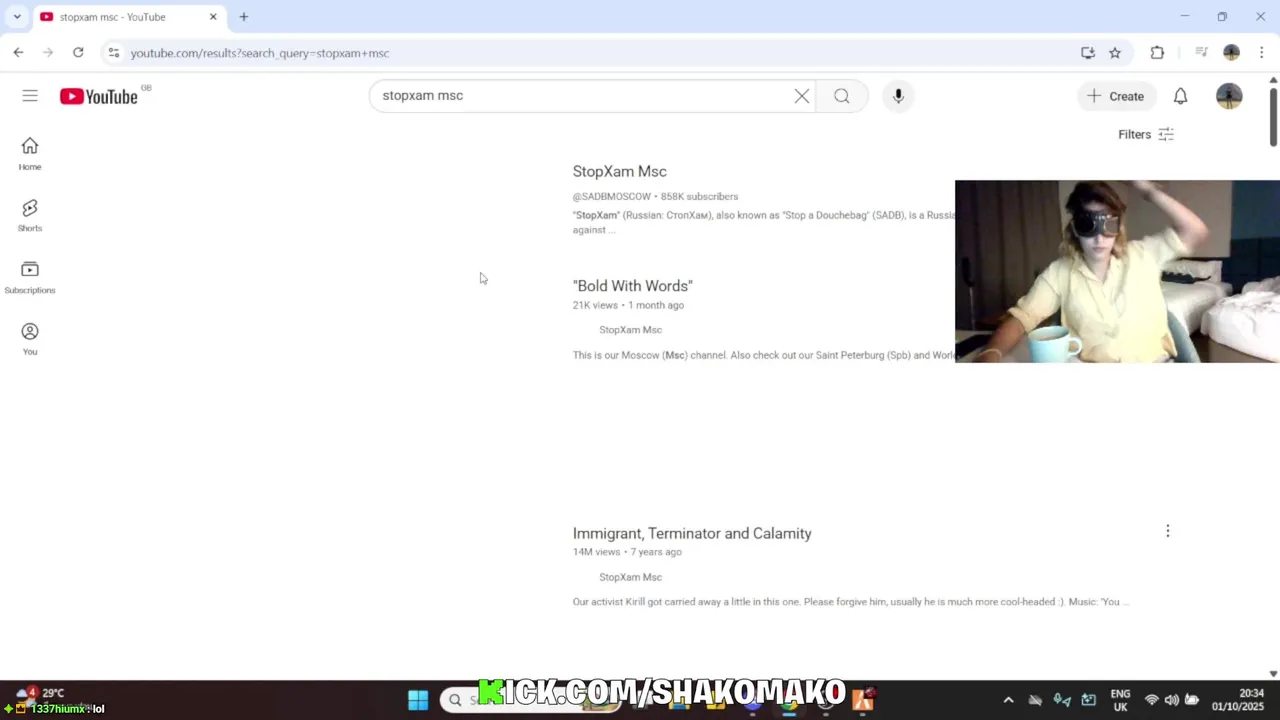1280x720 pixels.
Task: Click the Create button
Action: click(1115, 96)
